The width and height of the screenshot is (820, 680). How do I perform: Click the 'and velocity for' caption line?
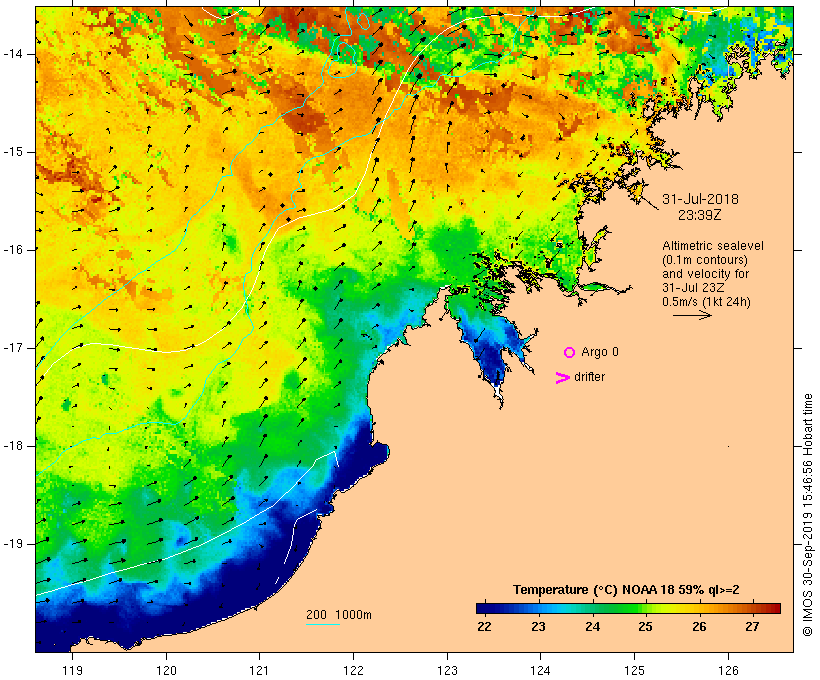pyautogui.click(x=705, y=274)
